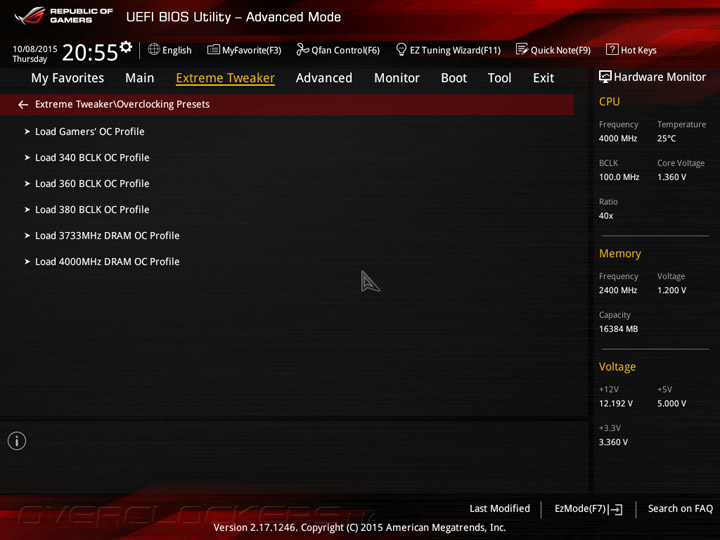This screenshot has height=540, width=720.
Task: Expand arrow beside Load Gamers' OC Profile
Action: [x=27, y=131]
